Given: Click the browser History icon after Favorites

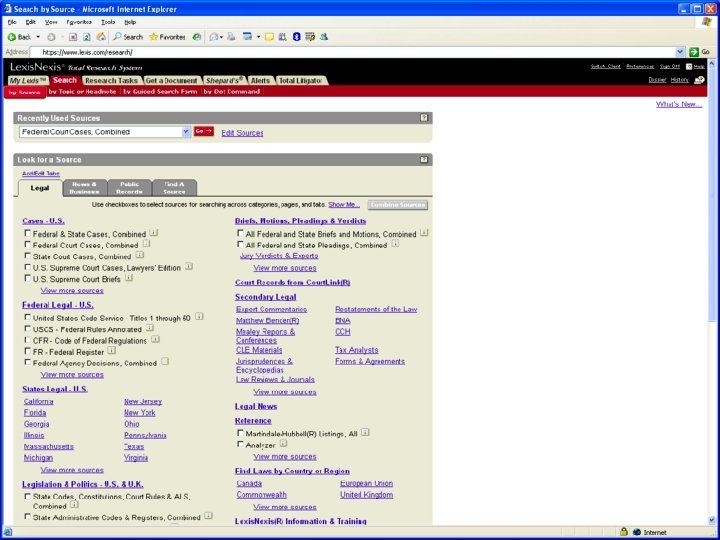Looking at the screenshot, I should click(x=197, y=37).
